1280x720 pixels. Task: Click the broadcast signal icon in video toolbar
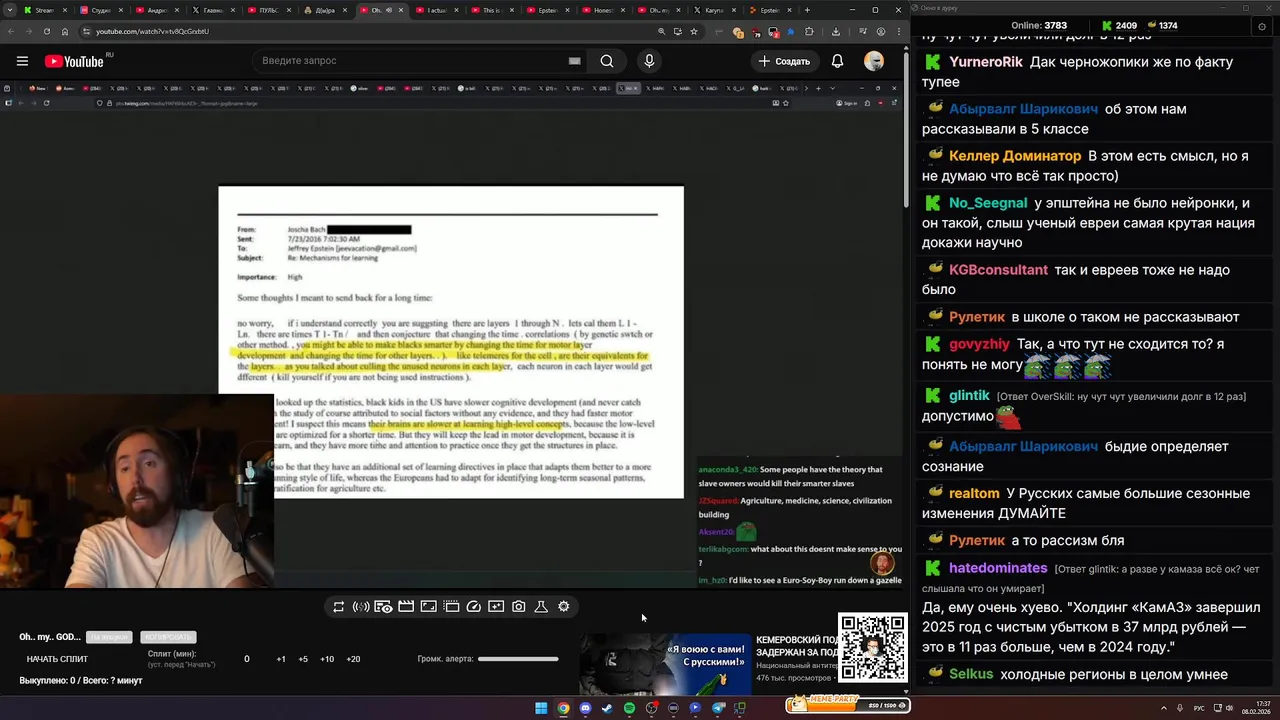pyautogui.click(x=361, y=607)
